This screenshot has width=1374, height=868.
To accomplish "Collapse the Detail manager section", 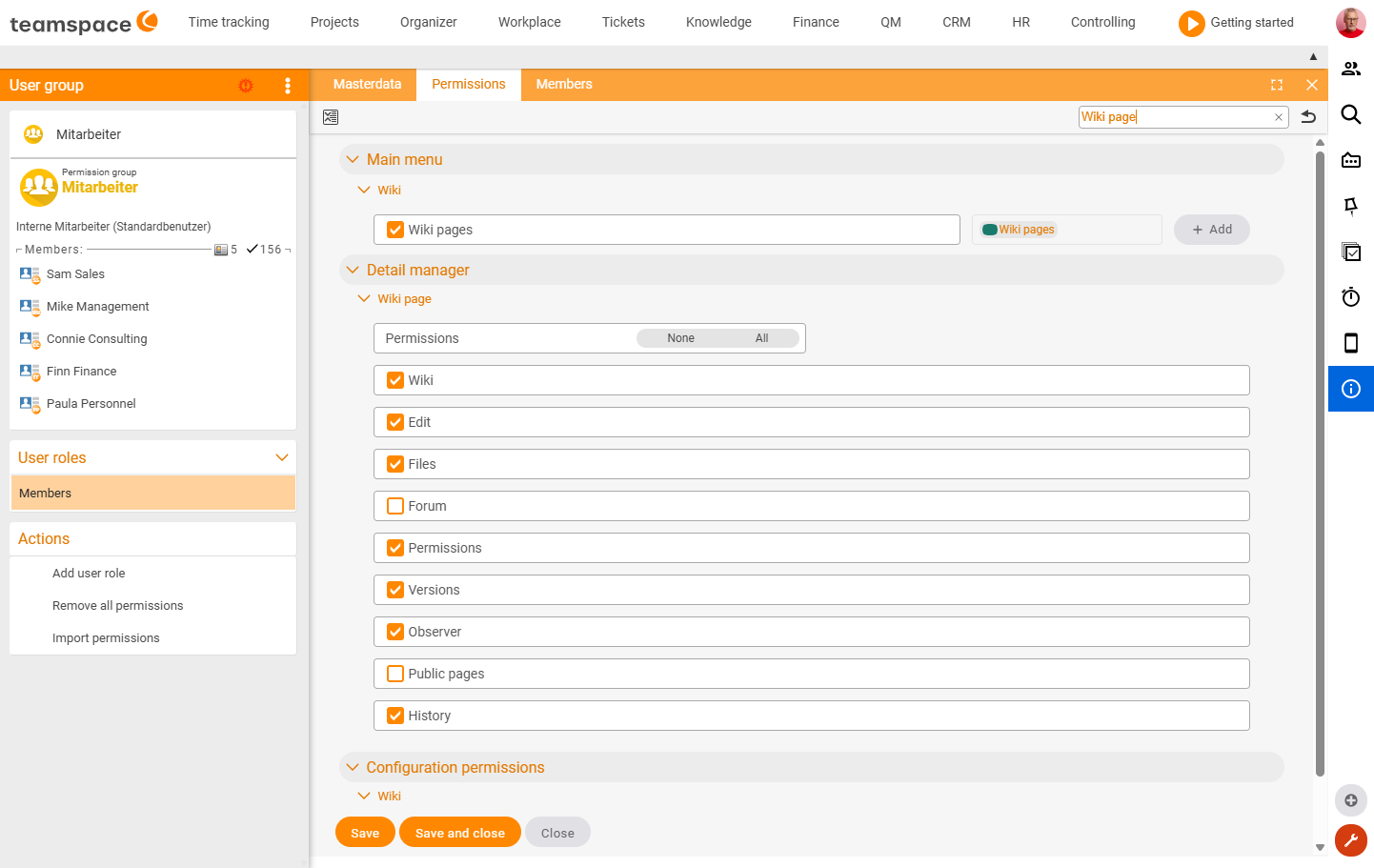I will click(353, 270).
